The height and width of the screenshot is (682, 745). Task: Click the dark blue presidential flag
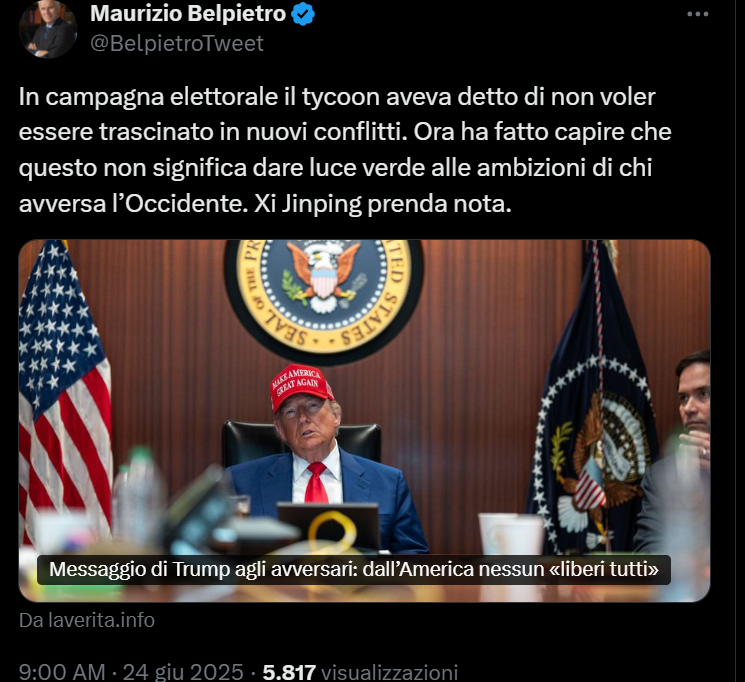pos(594,399)
